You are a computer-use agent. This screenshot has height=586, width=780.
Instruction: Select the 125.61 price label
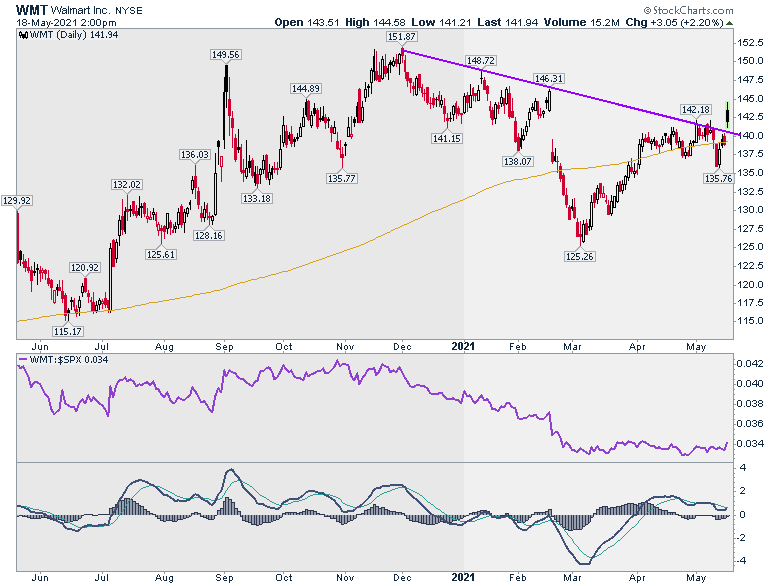161,254
